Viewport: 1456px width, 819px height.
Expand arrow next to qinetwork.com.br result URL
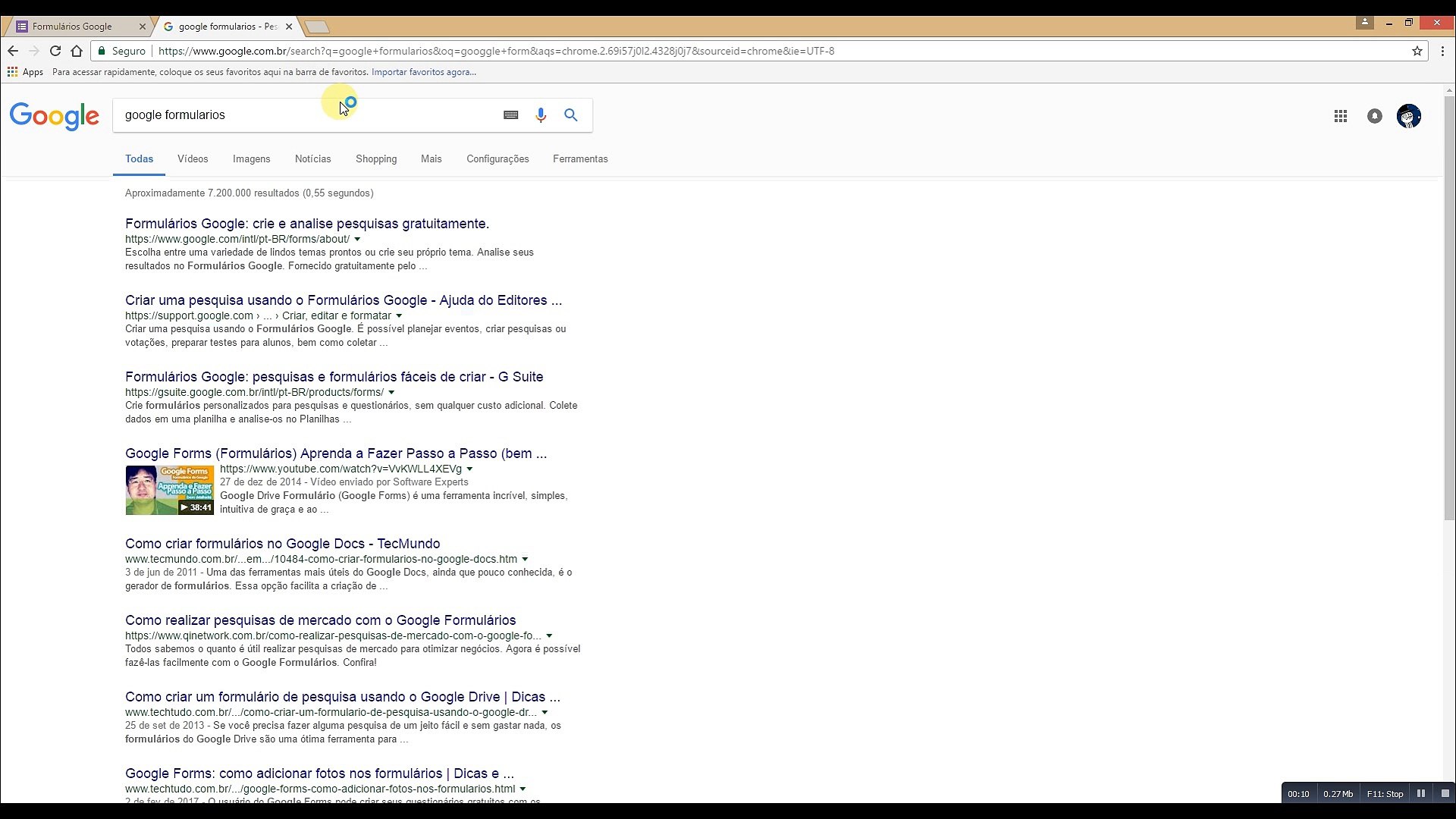click(549, 636)
